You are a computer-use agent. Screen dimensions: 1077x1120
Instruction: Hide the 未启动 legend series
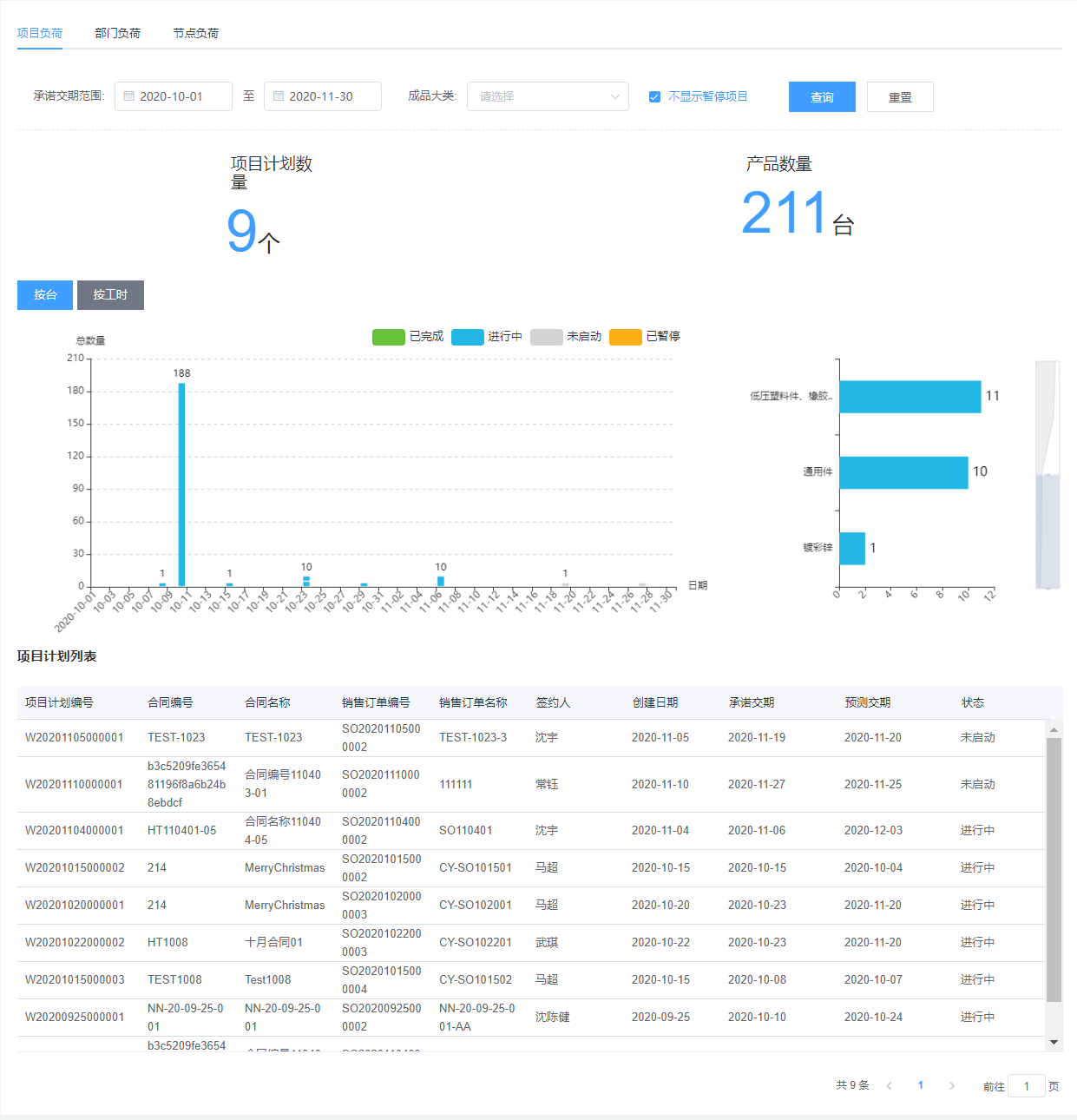pos(547,337)
